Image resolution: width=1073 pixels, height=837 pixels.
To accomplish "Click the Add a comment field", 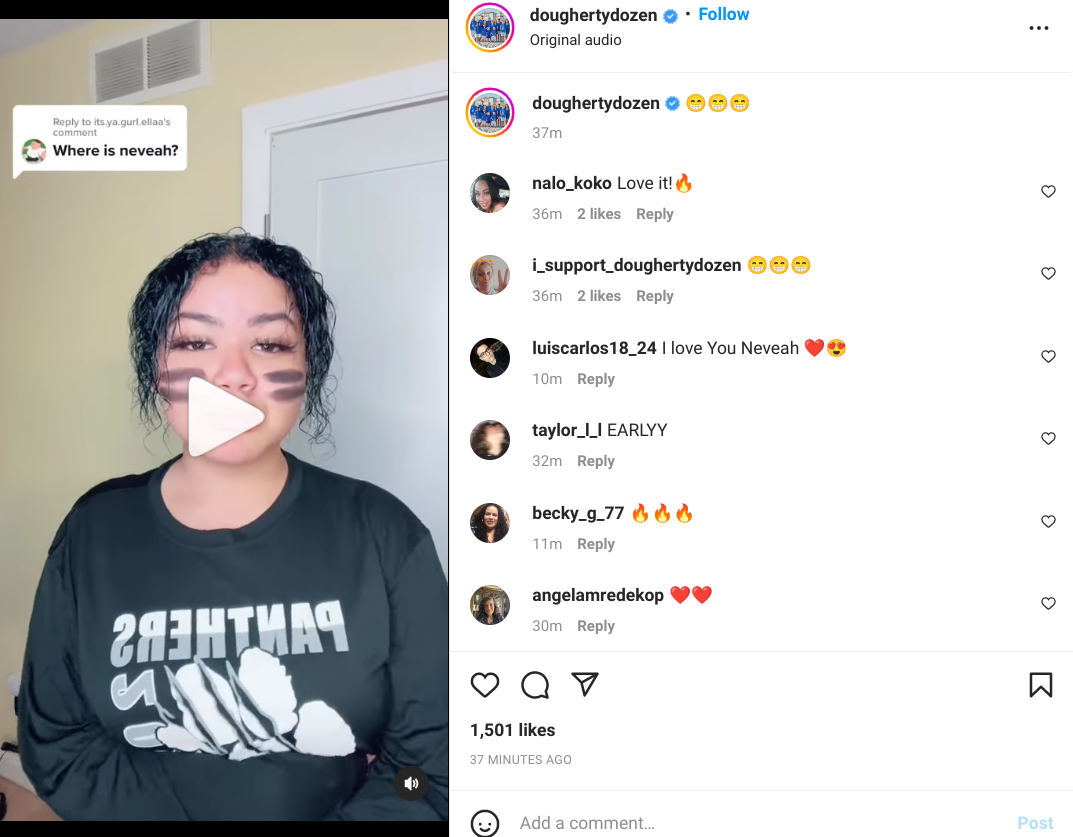I will pos(760,823).
